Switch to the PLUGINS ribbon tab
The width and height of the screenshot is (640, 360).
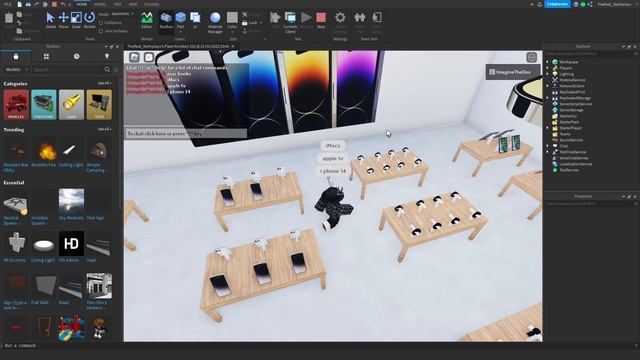point(151,4)
